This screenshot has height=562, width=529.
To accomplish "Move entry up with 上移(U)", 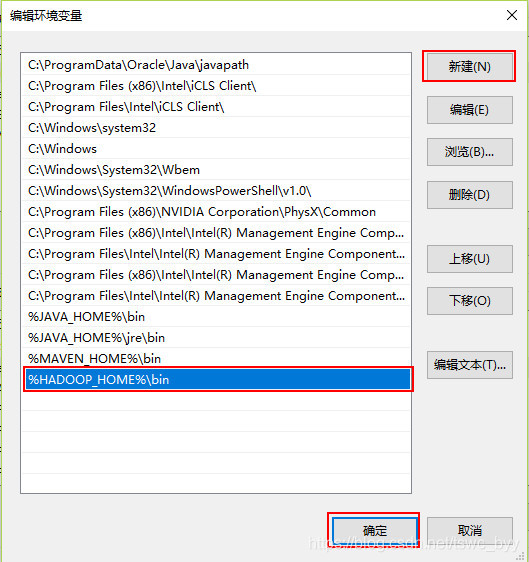I will click(470, 259).
